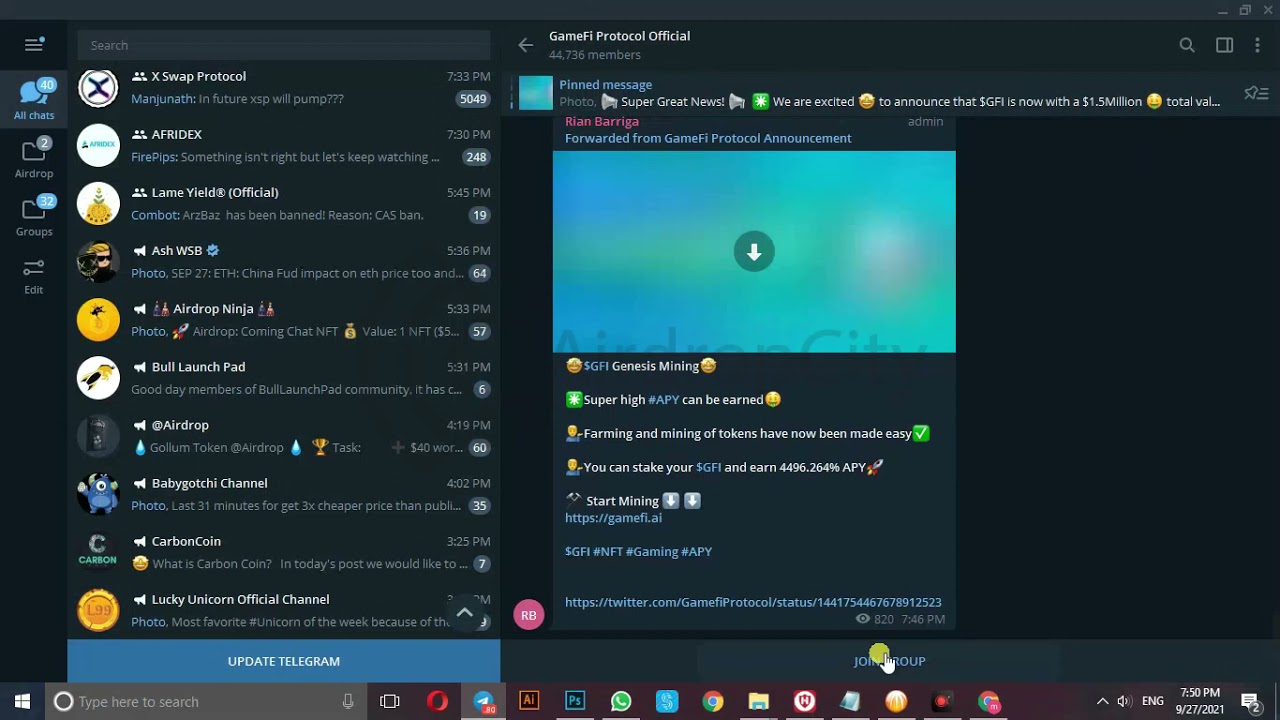Show the pinned messages list icon

[x=1256, y=93]
